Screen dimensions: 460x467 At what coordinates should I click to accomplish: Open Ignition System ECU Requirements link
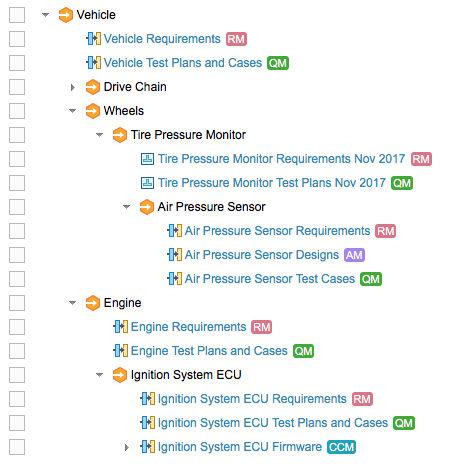[x=252, y=399]
